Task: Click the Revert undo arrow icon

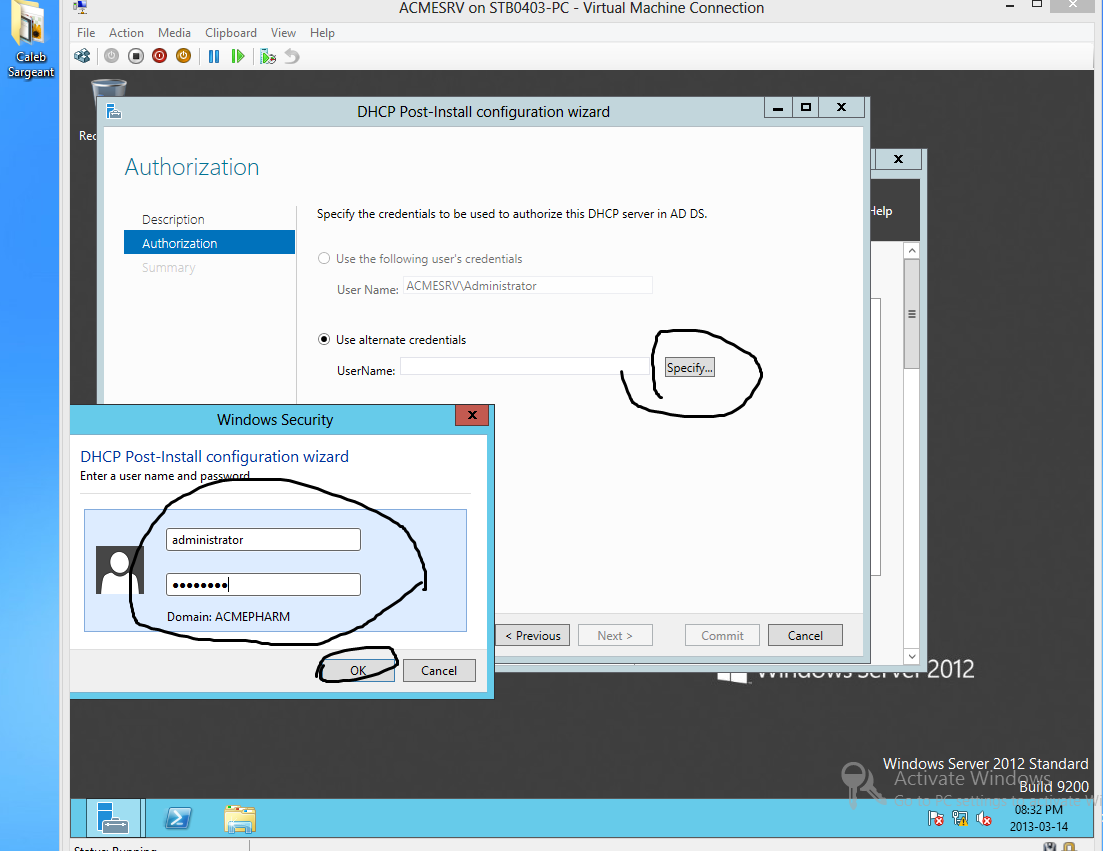Action: pyautogui.click(x=292, y=56)
